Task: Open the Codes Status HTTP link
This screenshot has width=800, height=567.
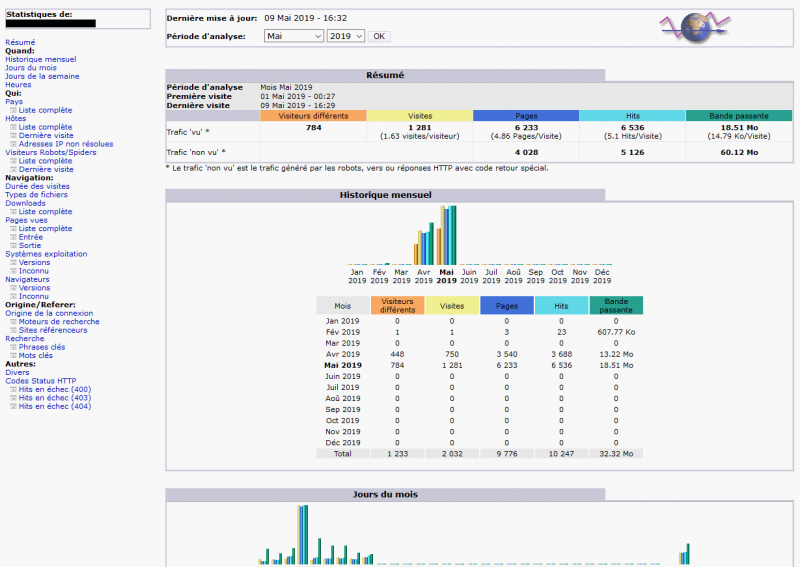Action: pos(40,381)
